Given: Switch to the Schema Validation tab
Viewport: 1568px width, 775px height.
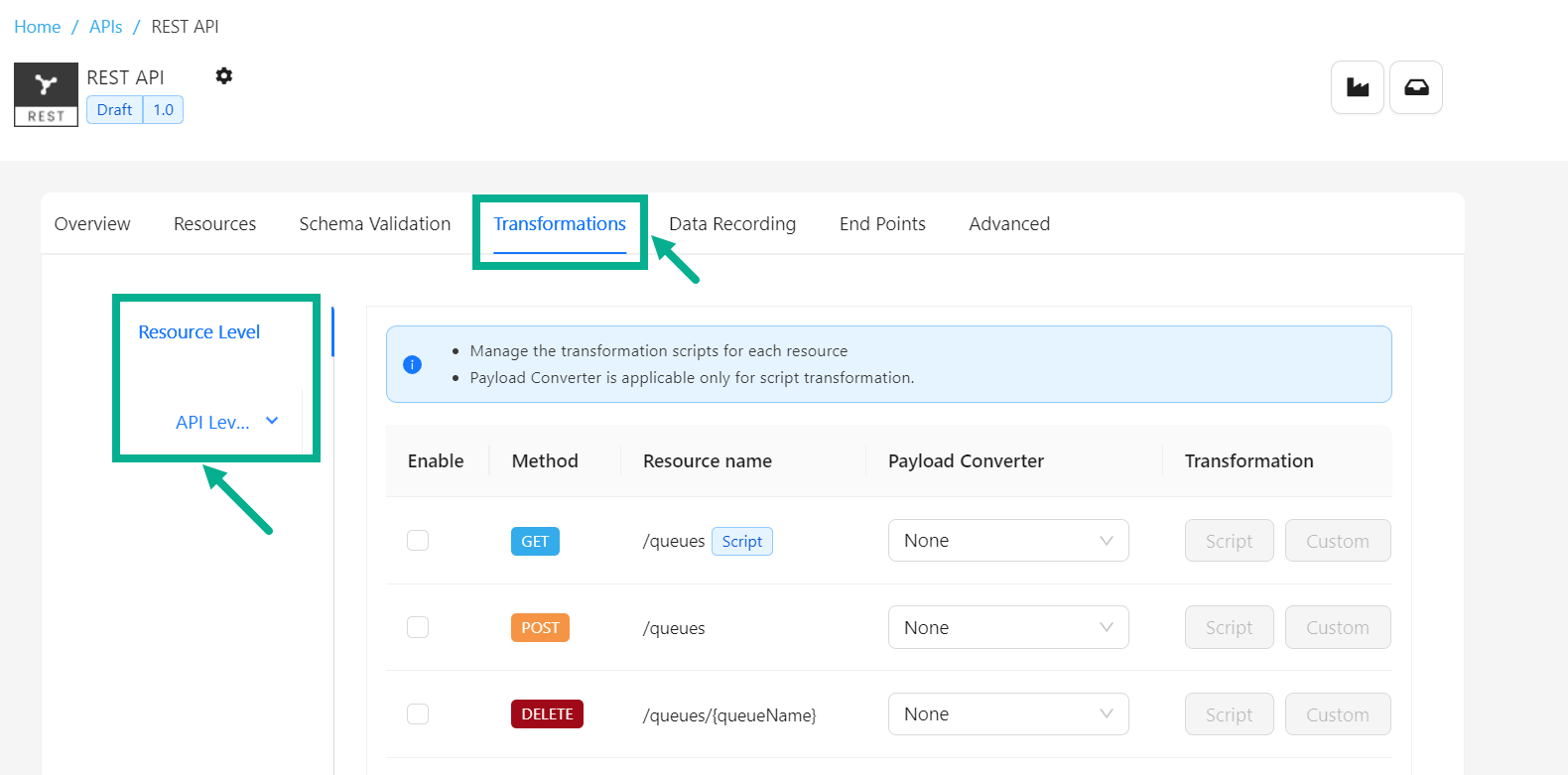Looking at the screenshot, I should click(x=374, y=224).
